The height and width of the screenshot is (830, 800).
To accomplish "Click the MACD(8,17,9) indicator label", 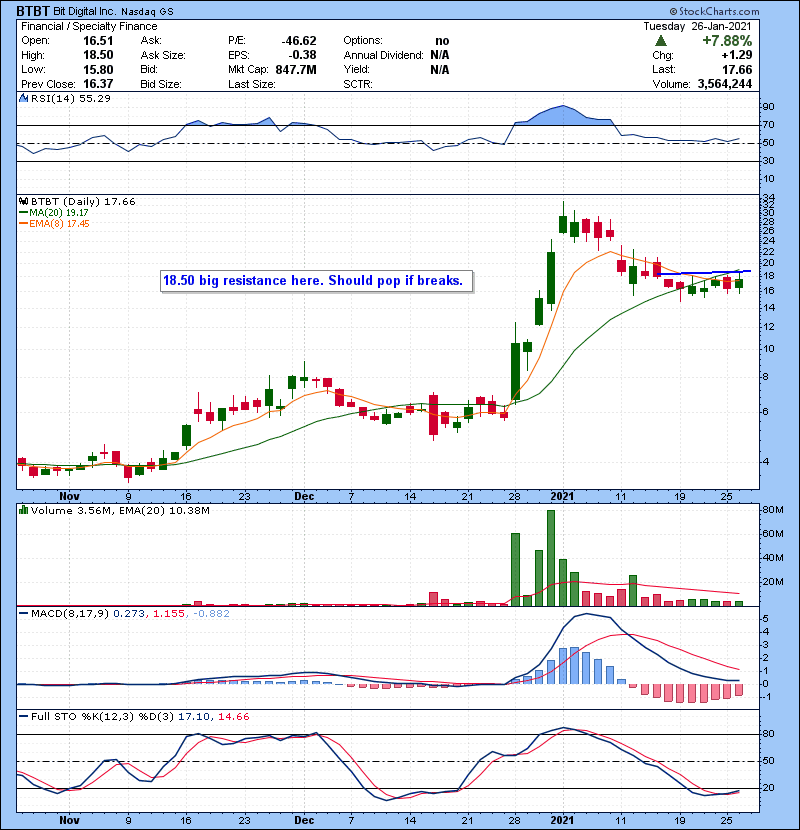I will pos(61,613).
